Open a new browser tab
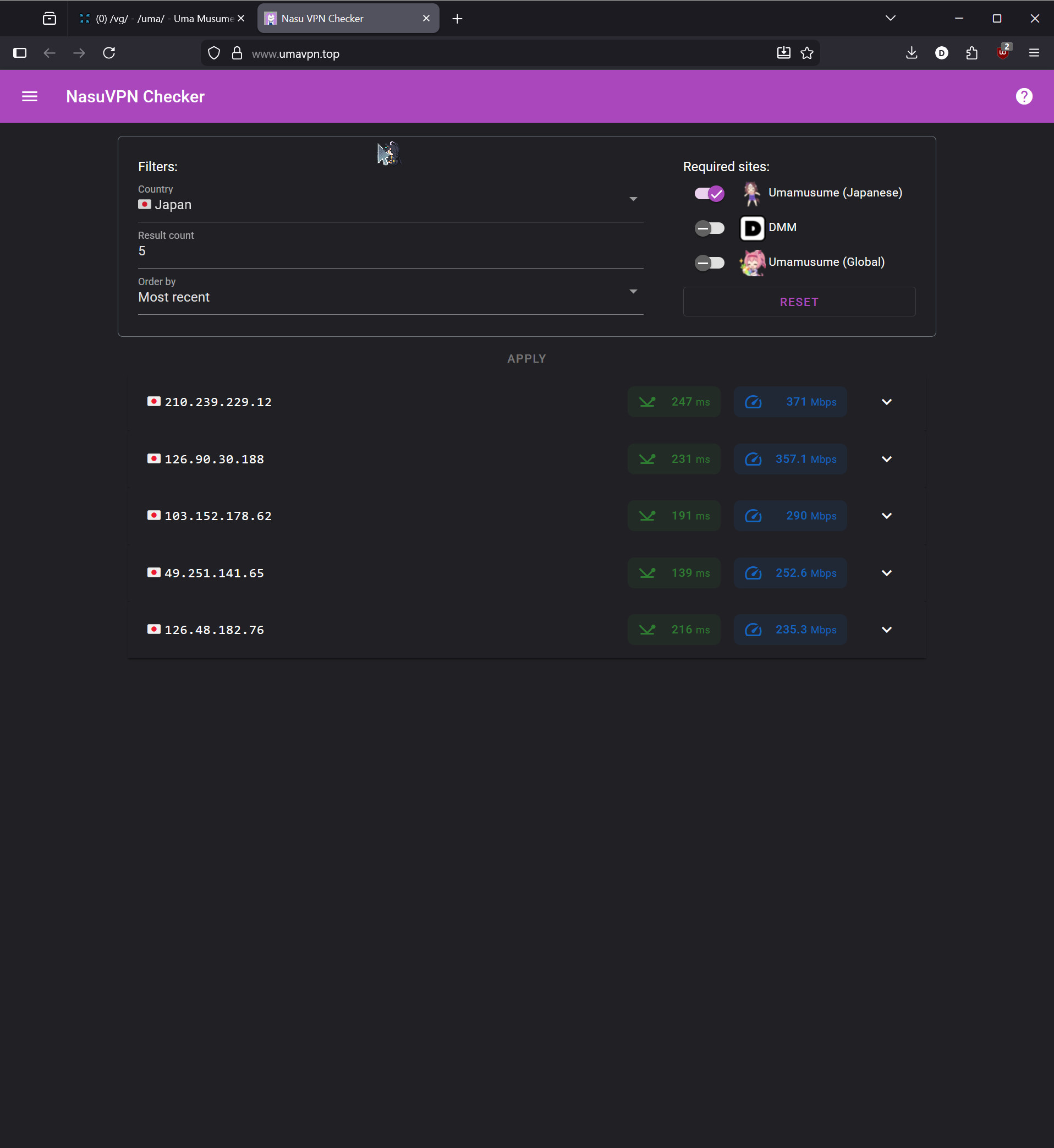 click(x=457, y=19)
